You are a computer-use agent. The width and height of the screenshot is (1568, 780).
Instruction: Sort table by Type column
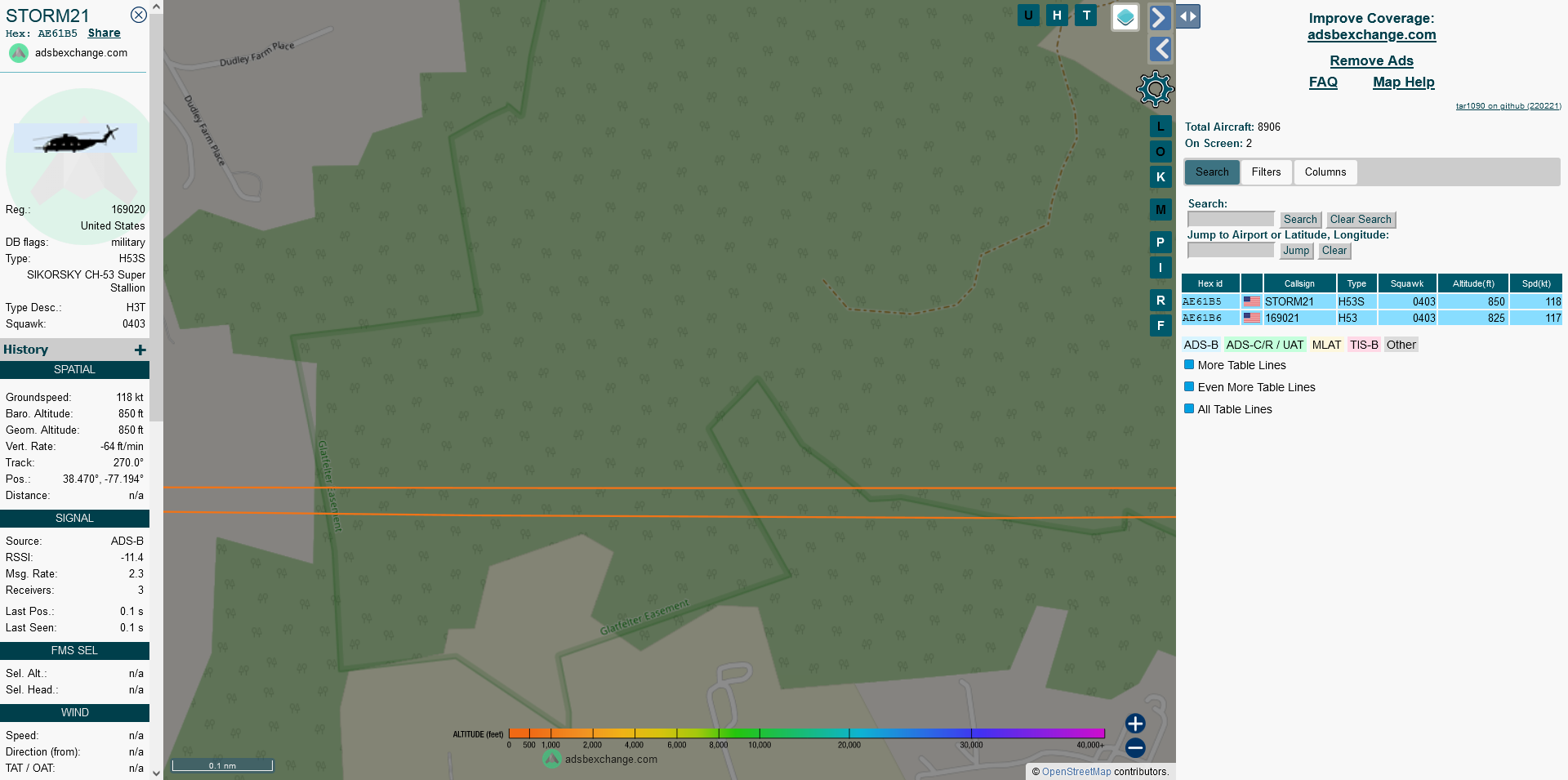tap(1356, 283)
